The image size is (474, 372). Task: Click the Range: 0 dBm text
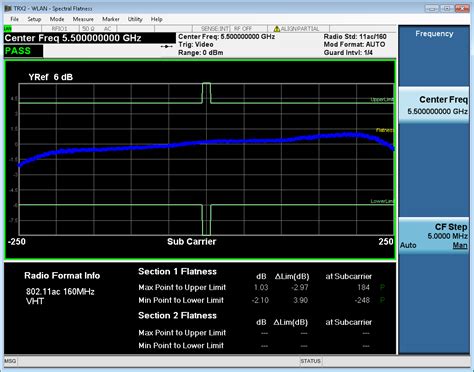pyautogui.click(x=201, y=53)
